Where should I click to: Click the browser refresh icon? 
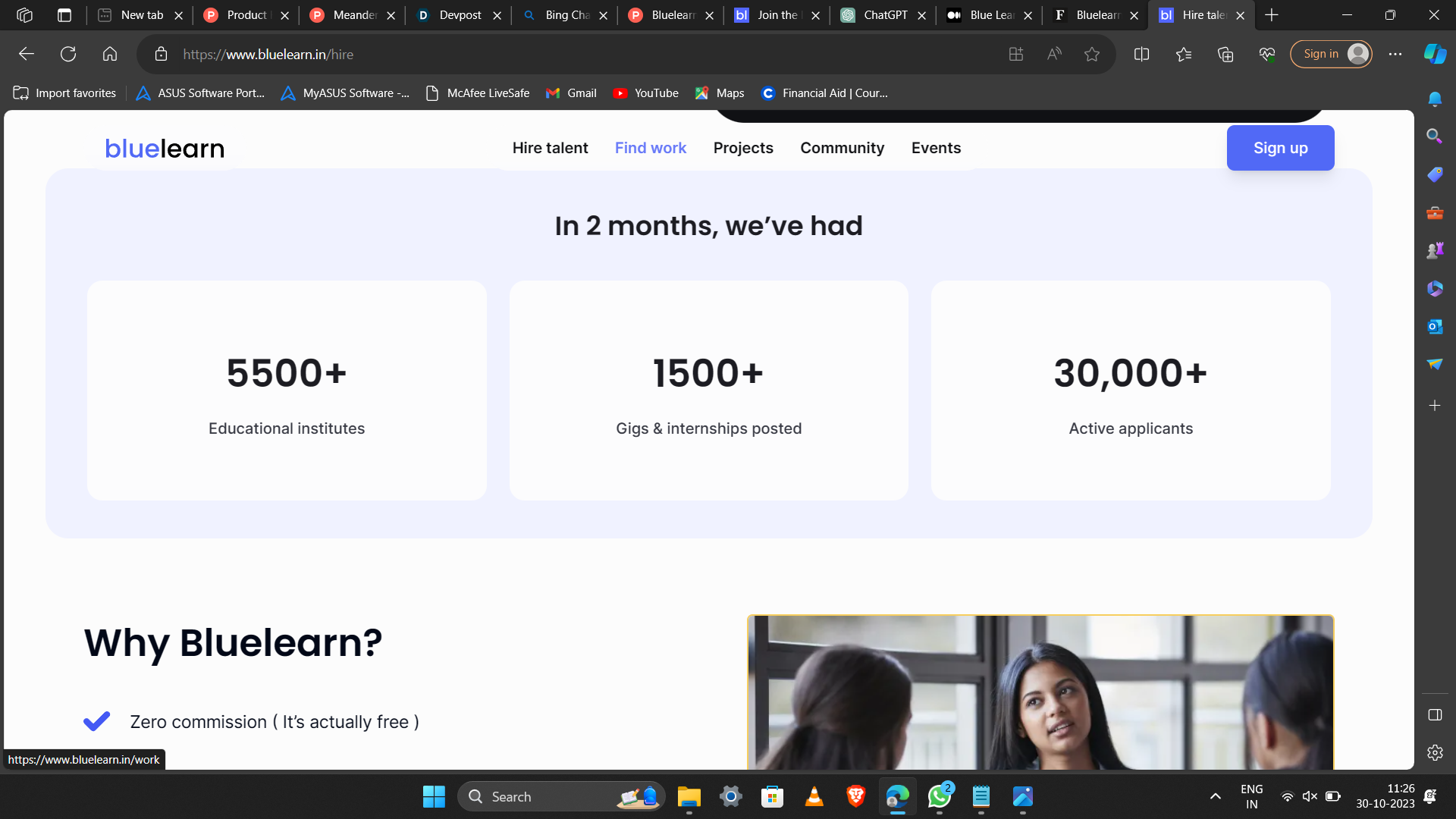click(68, 54)
